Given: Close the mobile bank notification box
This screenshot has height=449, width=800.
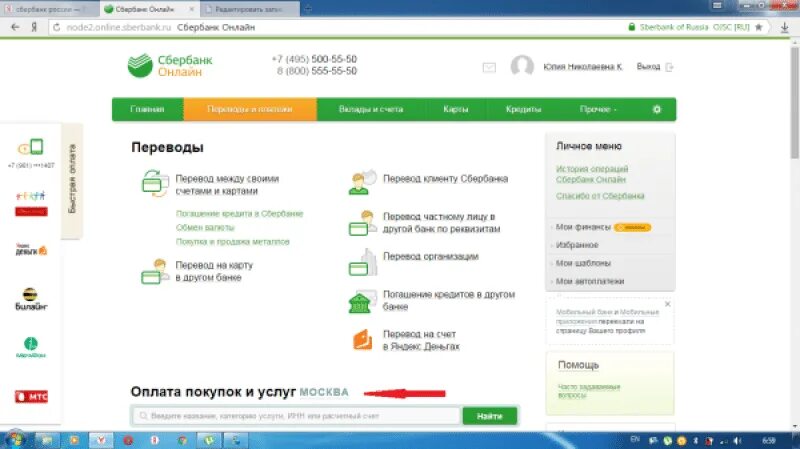Looking at the screenshot, I should [x=667, y=304].
